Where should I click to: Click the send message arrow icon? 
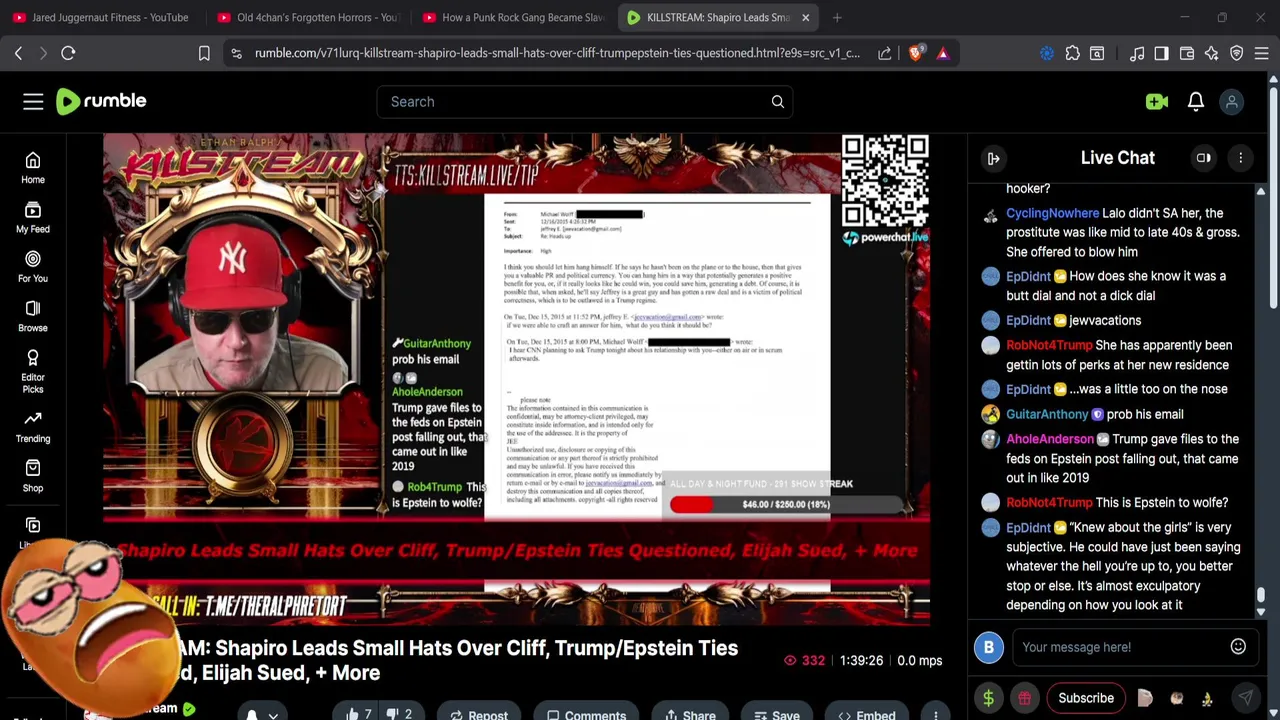pyautogui.click(x=1245, y=698)
